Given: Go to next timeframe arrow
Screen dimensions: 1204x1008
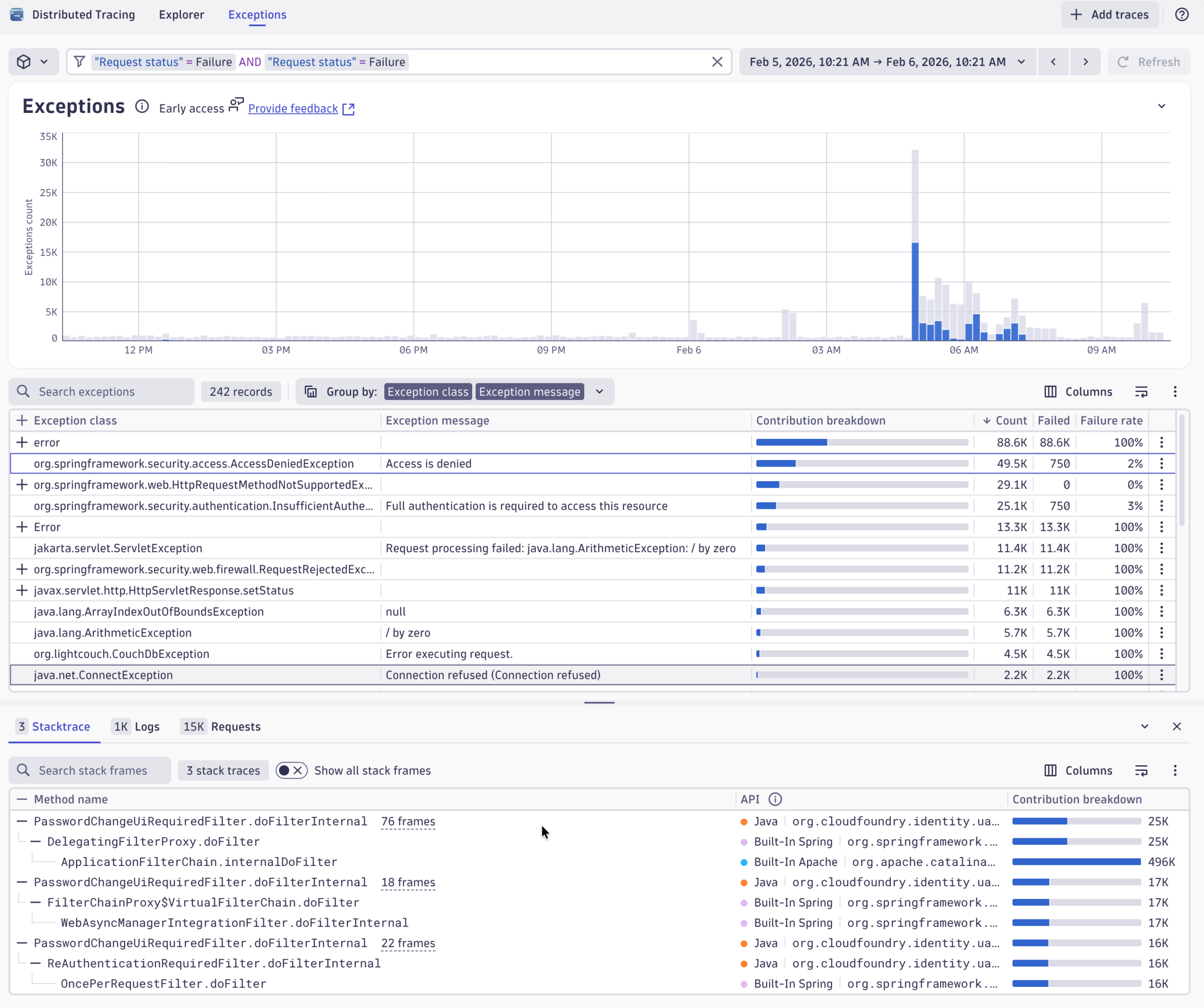Looking at the screenshot, I should coord(1085,62).
